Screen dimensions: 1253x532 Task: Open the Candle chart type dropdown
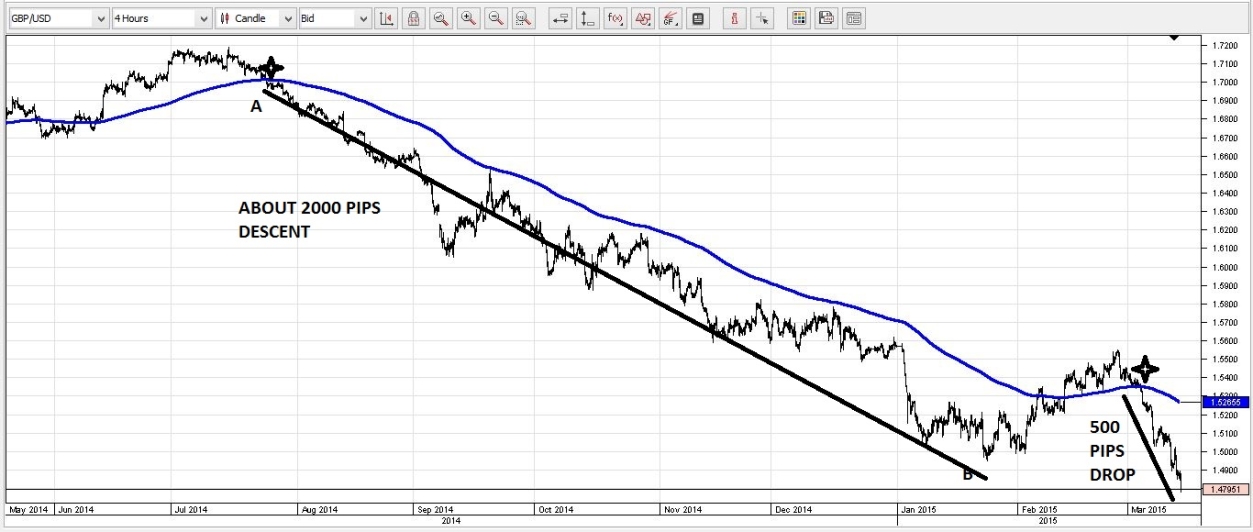click(x=256, y=18)
